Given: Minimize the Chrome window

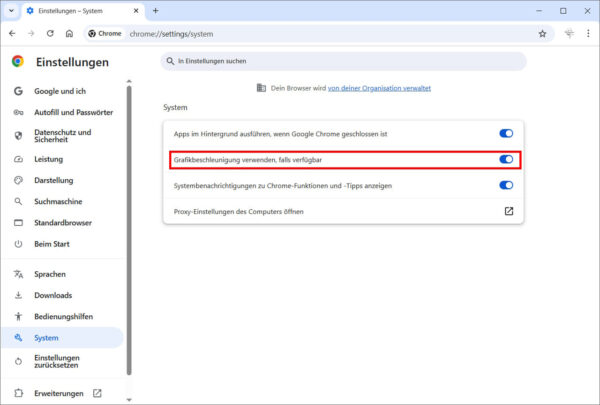Looking at the screenshot, I should tap(539, 11).
